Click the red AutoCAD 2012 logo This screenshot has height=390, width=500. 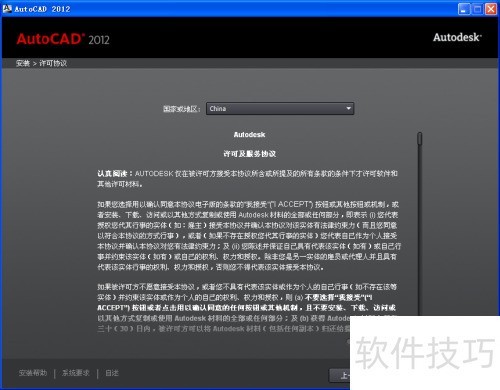(x=63, y=39)
